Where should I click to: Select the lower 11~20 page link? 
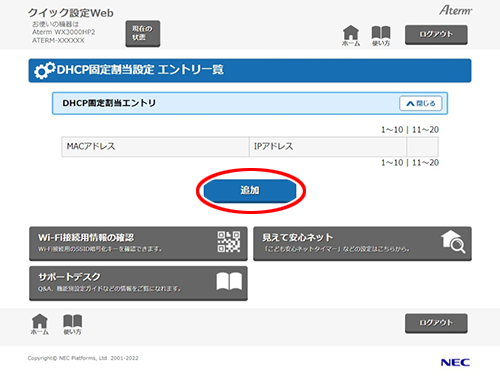(x=425, y=163)
